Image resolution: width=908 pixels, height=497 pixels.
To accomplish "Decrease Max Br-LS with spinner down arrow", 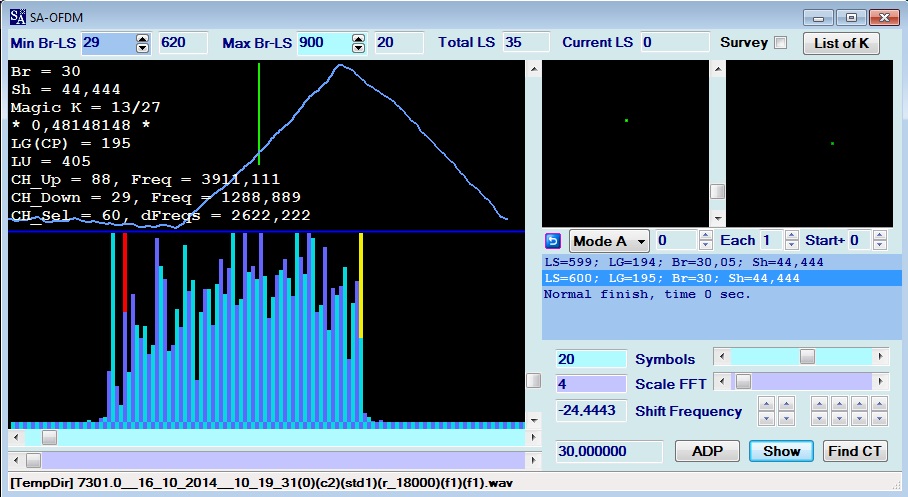I will 358,48.
